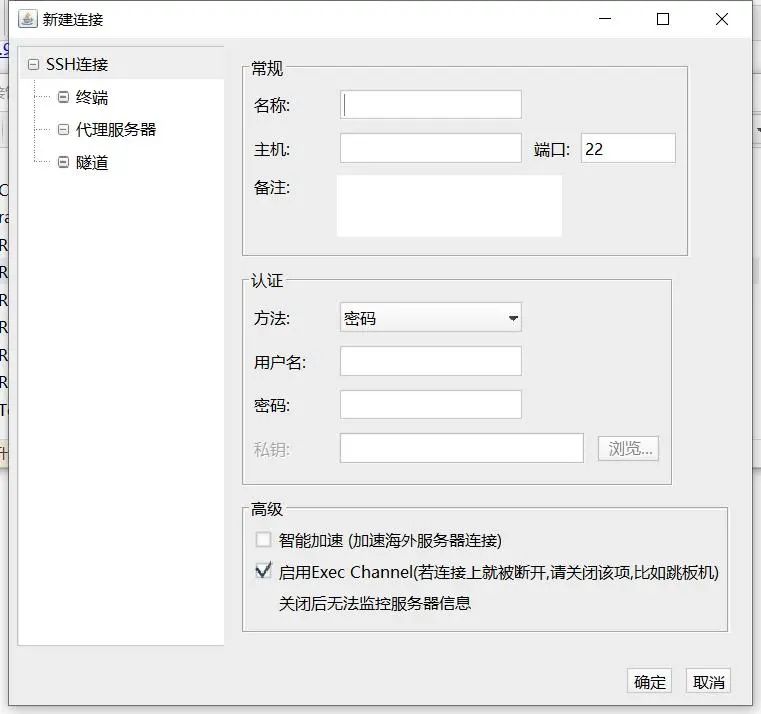Select 终端 in the connection tree
This screenshot has height=714, width=761.
92,97
